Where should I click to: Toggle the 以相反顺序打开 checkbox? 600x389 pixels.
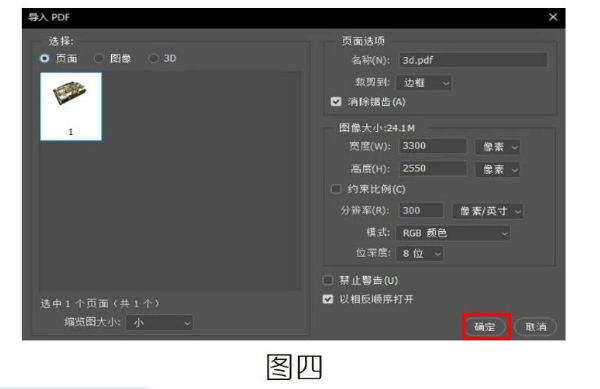click(x=328, y=299)
